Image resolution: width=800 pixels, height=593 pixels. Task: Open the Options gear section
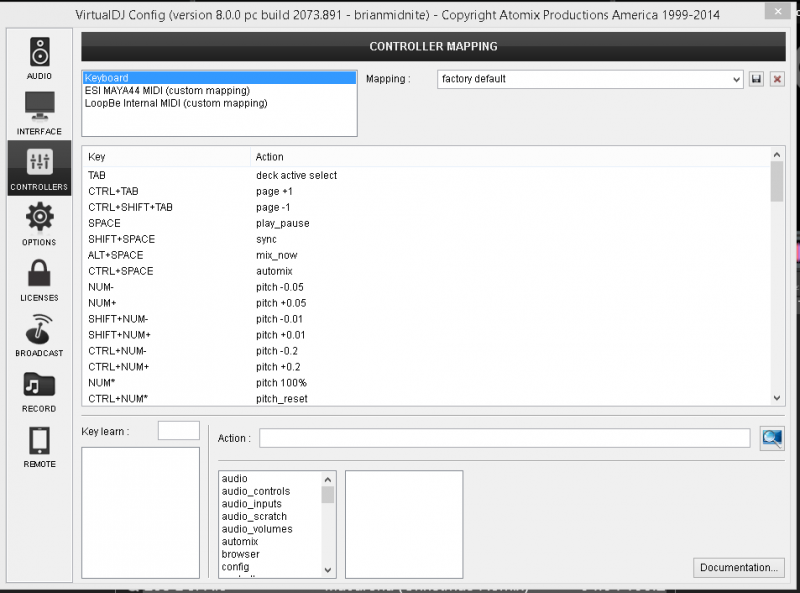pos(39,224)
